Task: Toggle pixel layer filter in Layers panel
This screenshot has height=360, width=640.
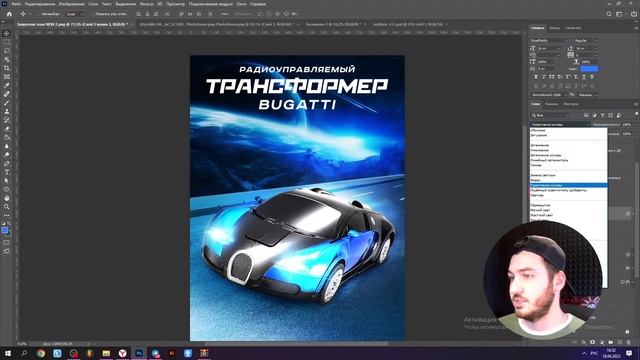Action: 586,116
